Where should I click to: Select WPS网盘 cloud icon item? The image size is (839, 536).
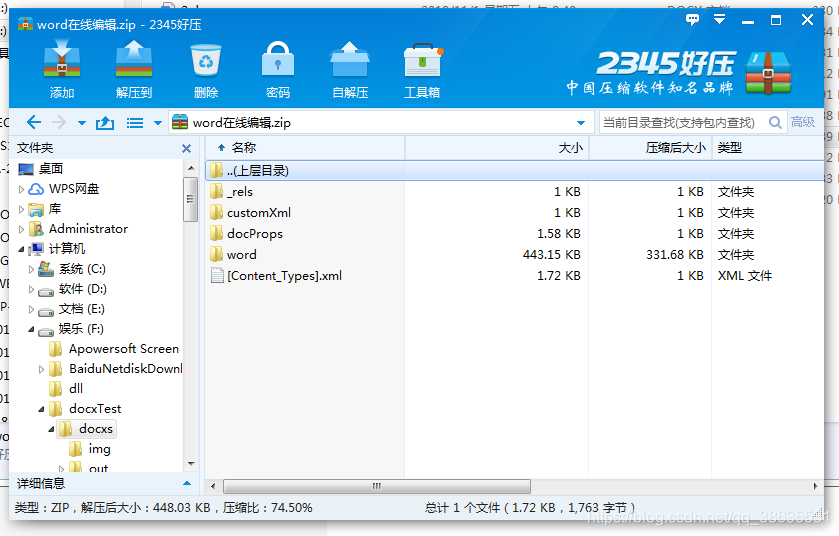[x=36, y=189]
